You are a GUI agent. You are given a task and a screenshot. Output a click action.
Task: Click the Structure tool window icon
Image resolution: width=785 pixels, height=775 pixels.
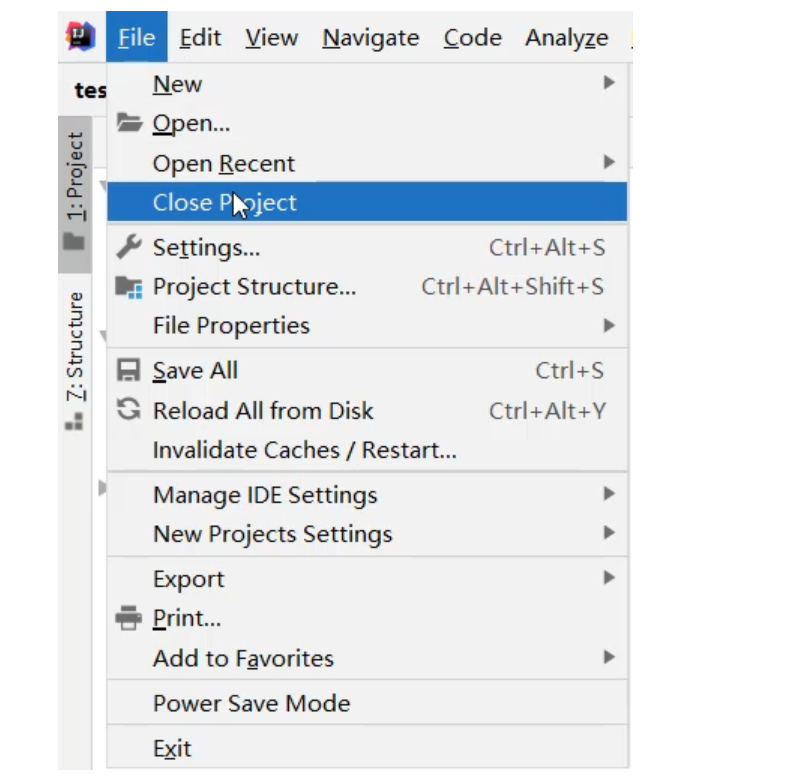coord(74,423)
